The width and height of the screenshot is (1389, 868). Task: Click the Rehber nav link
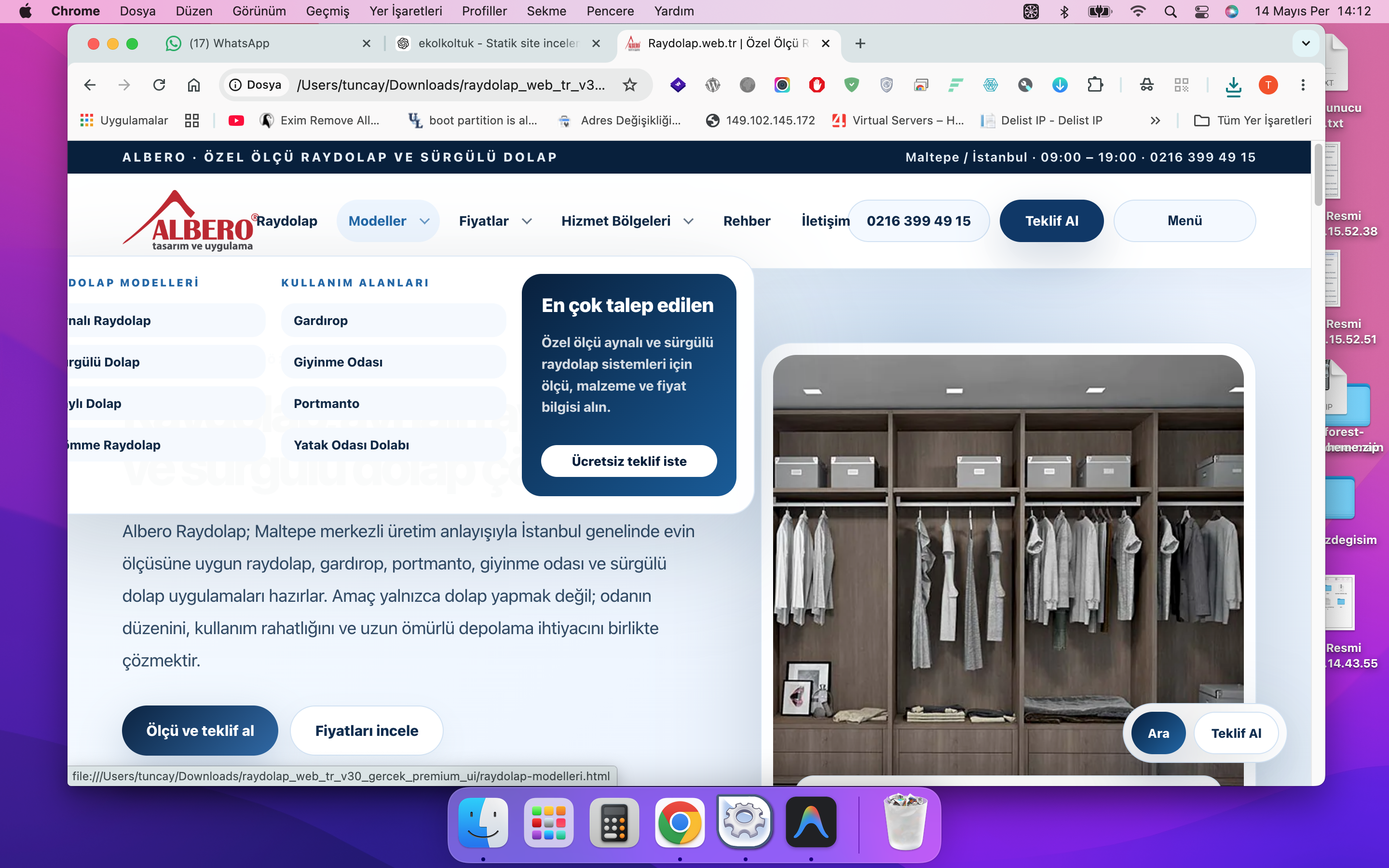tap(747, 221)
